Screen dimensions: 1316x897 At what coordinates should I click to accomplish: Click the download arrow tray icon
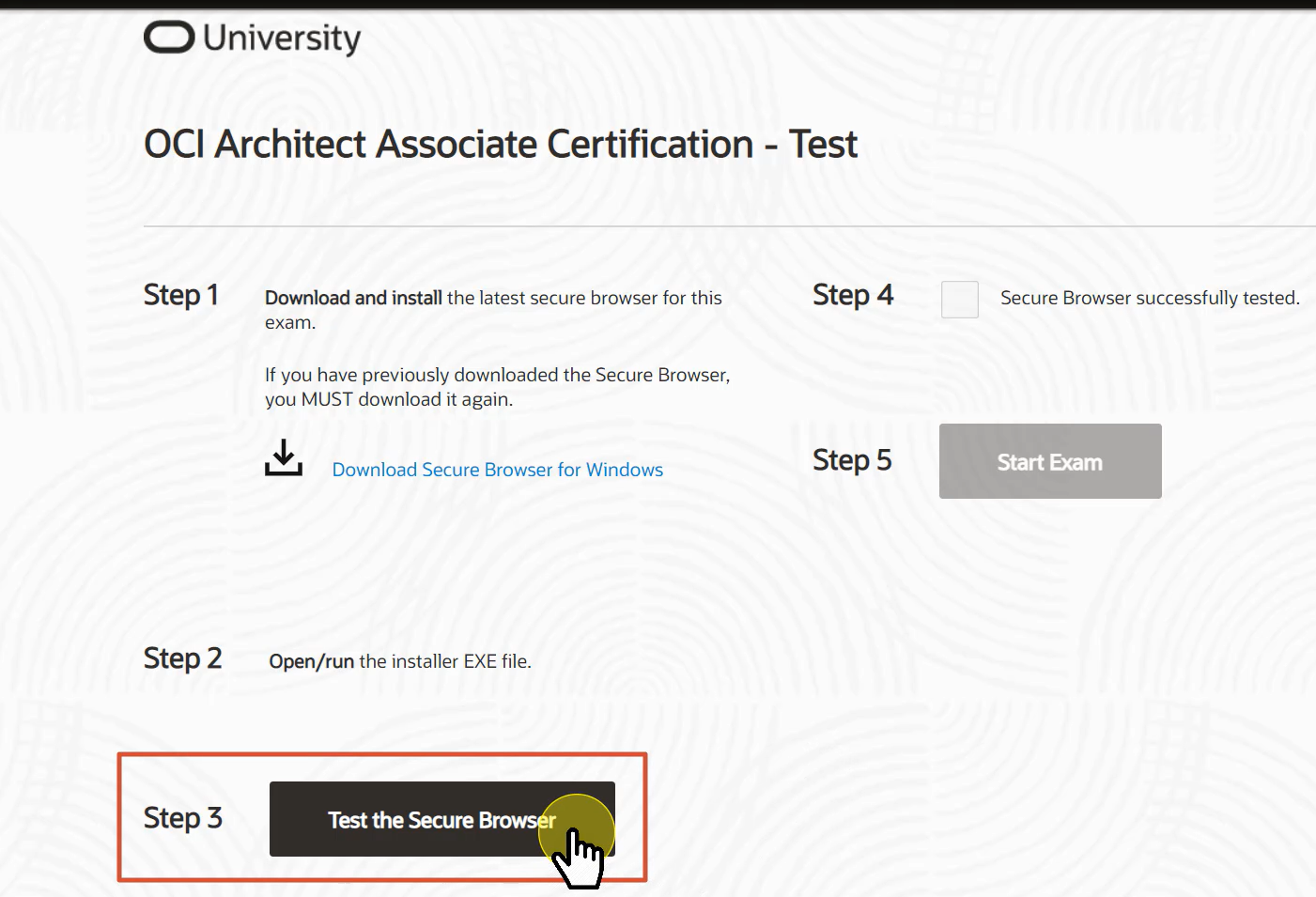283,457
